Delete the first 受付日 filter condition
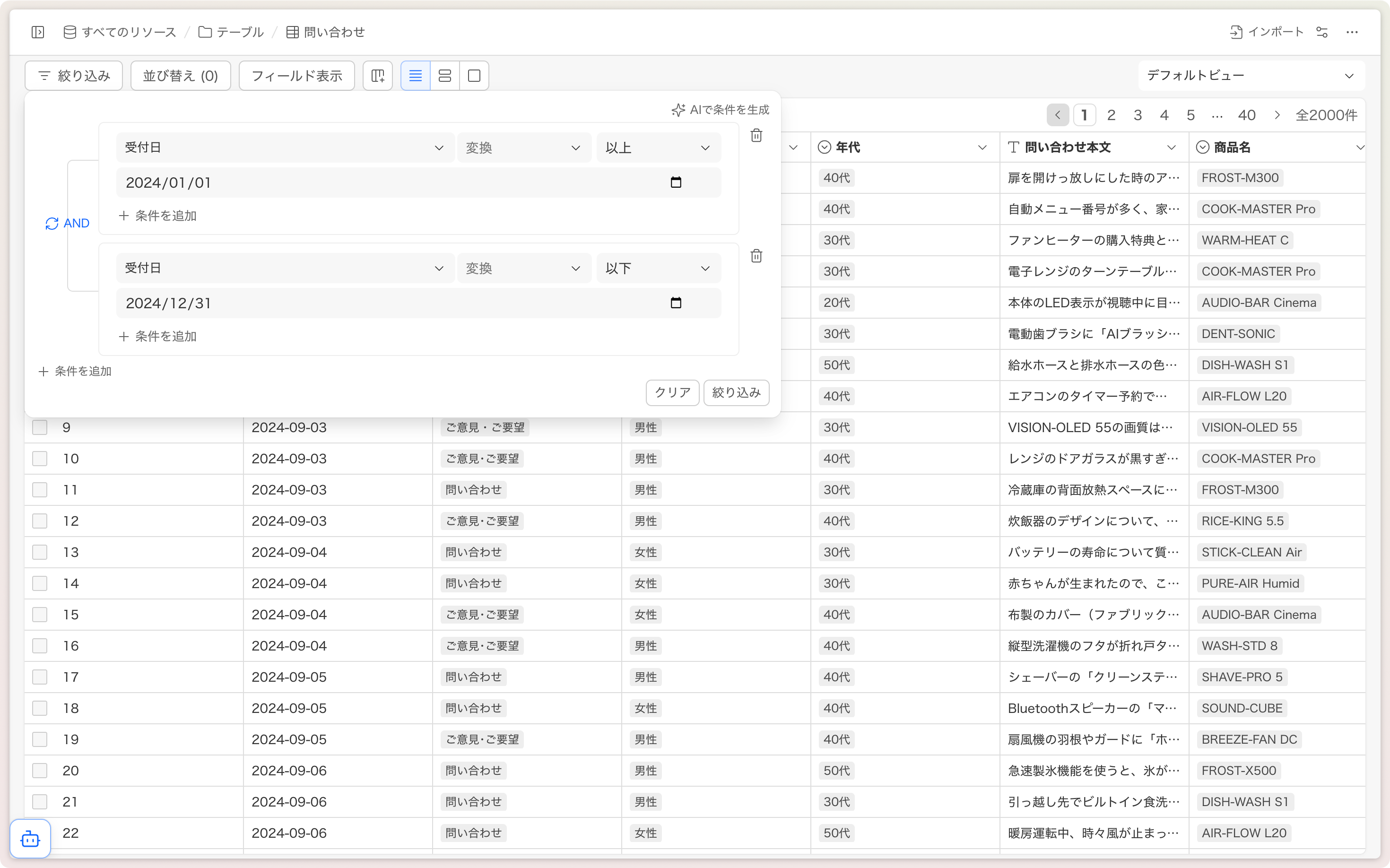This screenshot has height=868, width=1390. pos(756,136)
